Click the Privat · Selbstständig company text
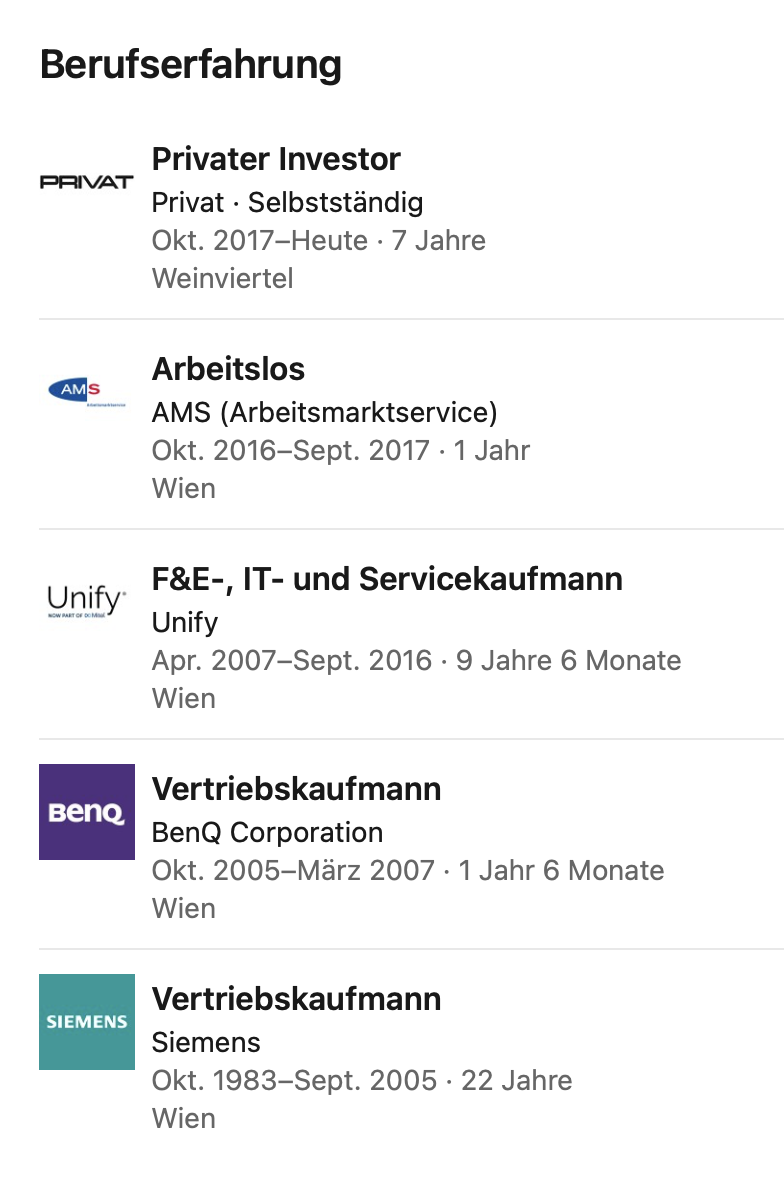The height and width of the screenshot is (1182, 784). click(287, 203)
